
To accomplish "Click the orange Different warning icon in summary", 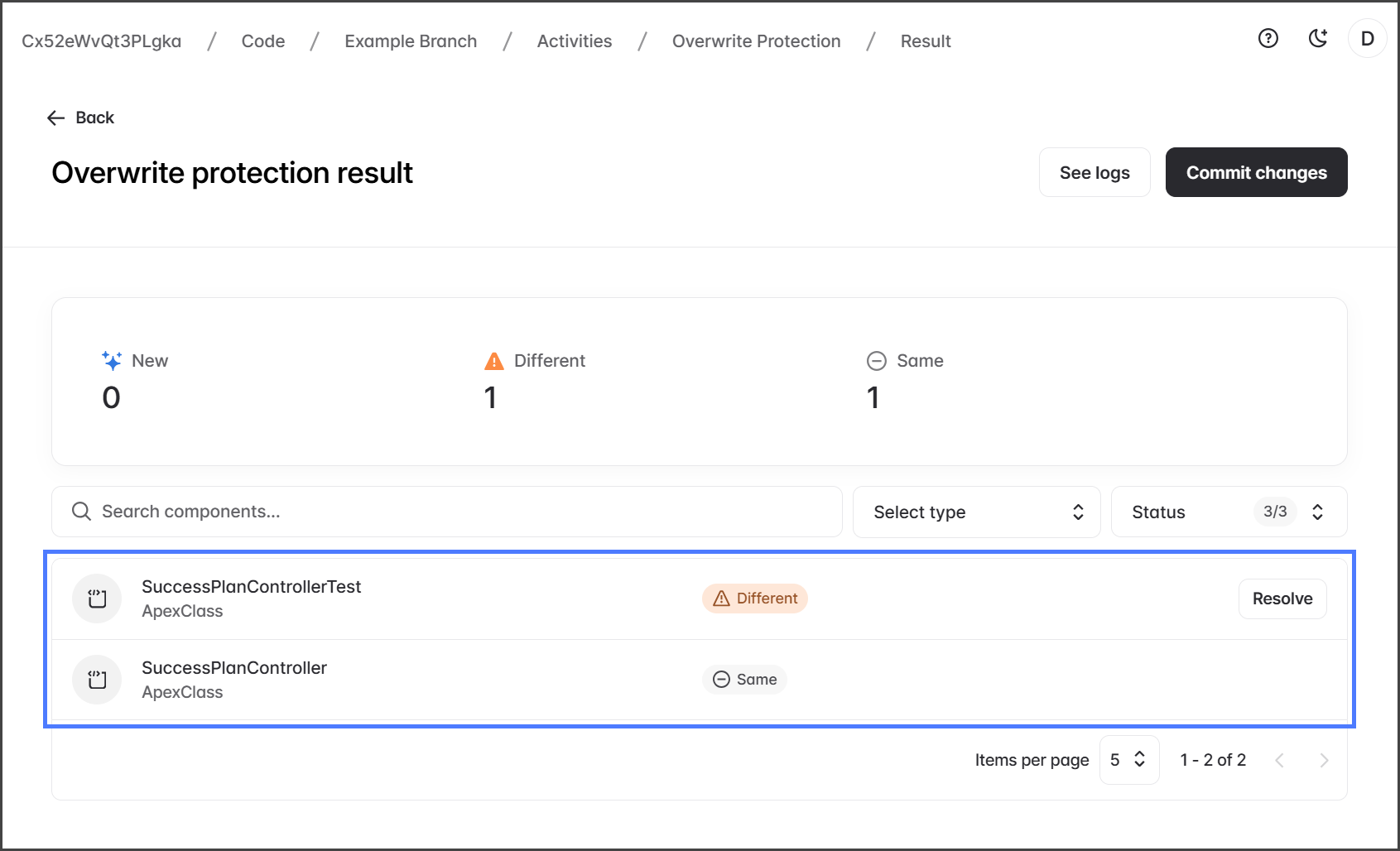I will pyautogui.click(x=494, y=361).
